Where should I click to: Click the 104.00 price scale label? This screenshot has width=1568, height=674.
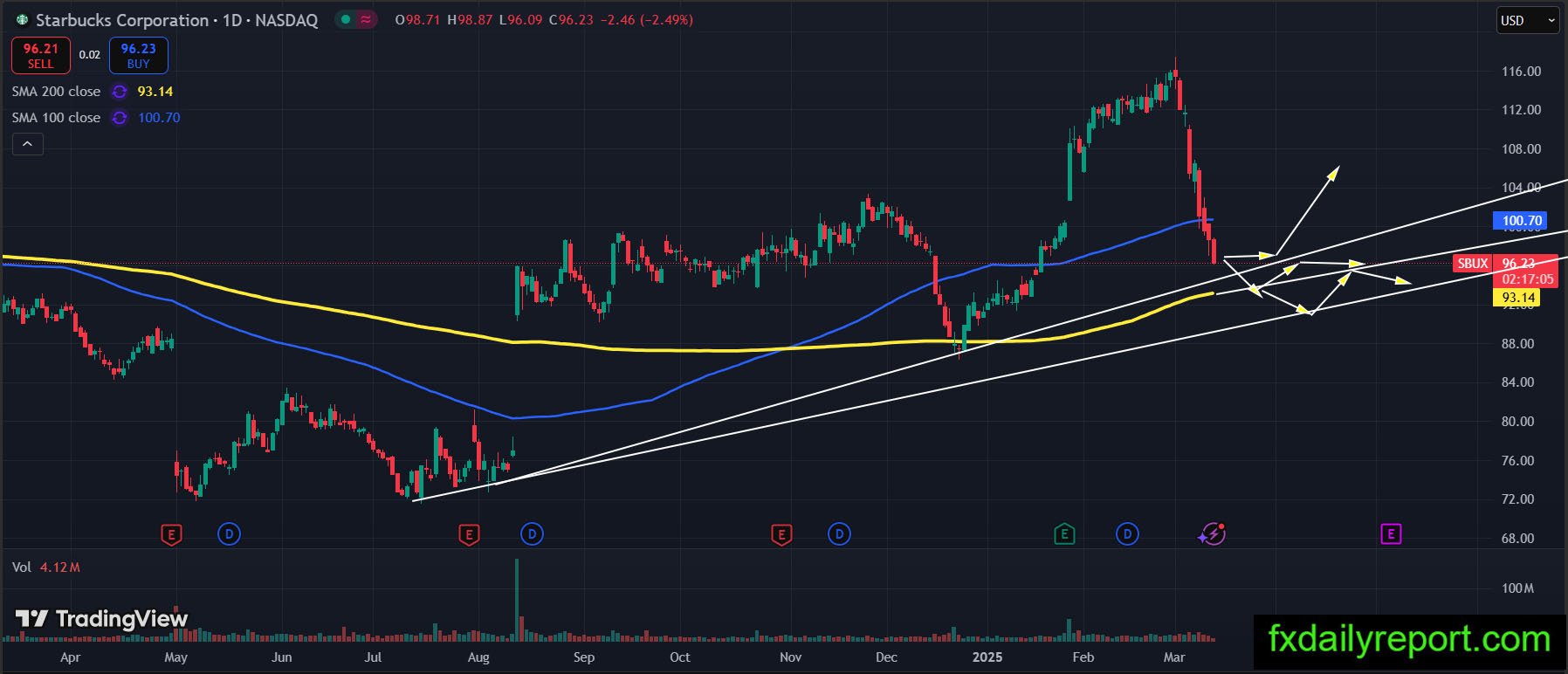[x=1521, y=188]
